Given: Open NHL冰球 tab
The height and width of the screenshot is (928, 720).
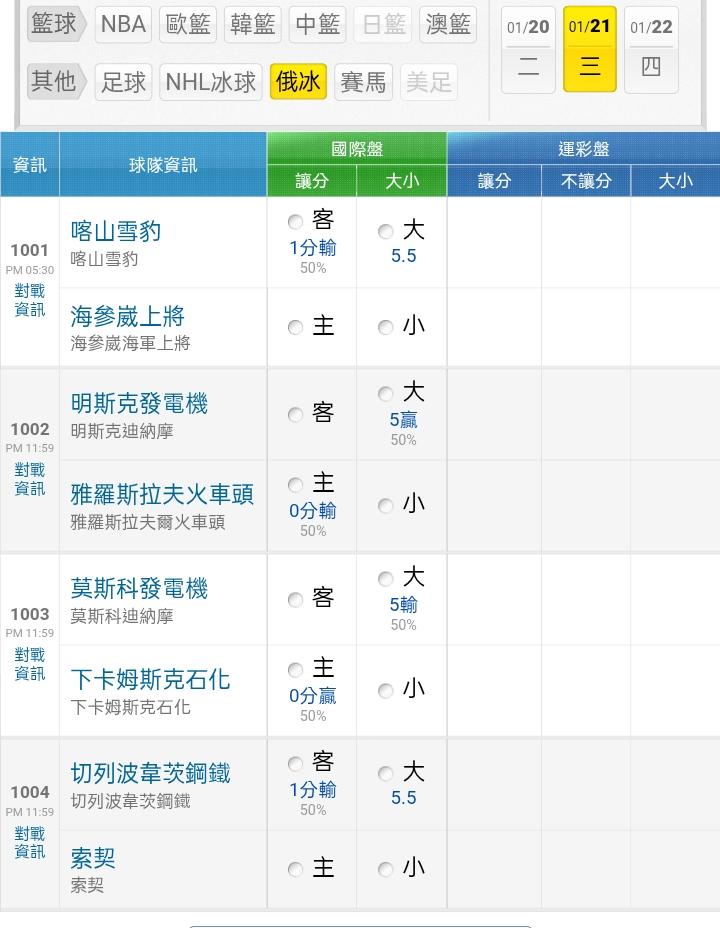Looking at the screenshot, I should pyautogui.click(x=211, y=82).
